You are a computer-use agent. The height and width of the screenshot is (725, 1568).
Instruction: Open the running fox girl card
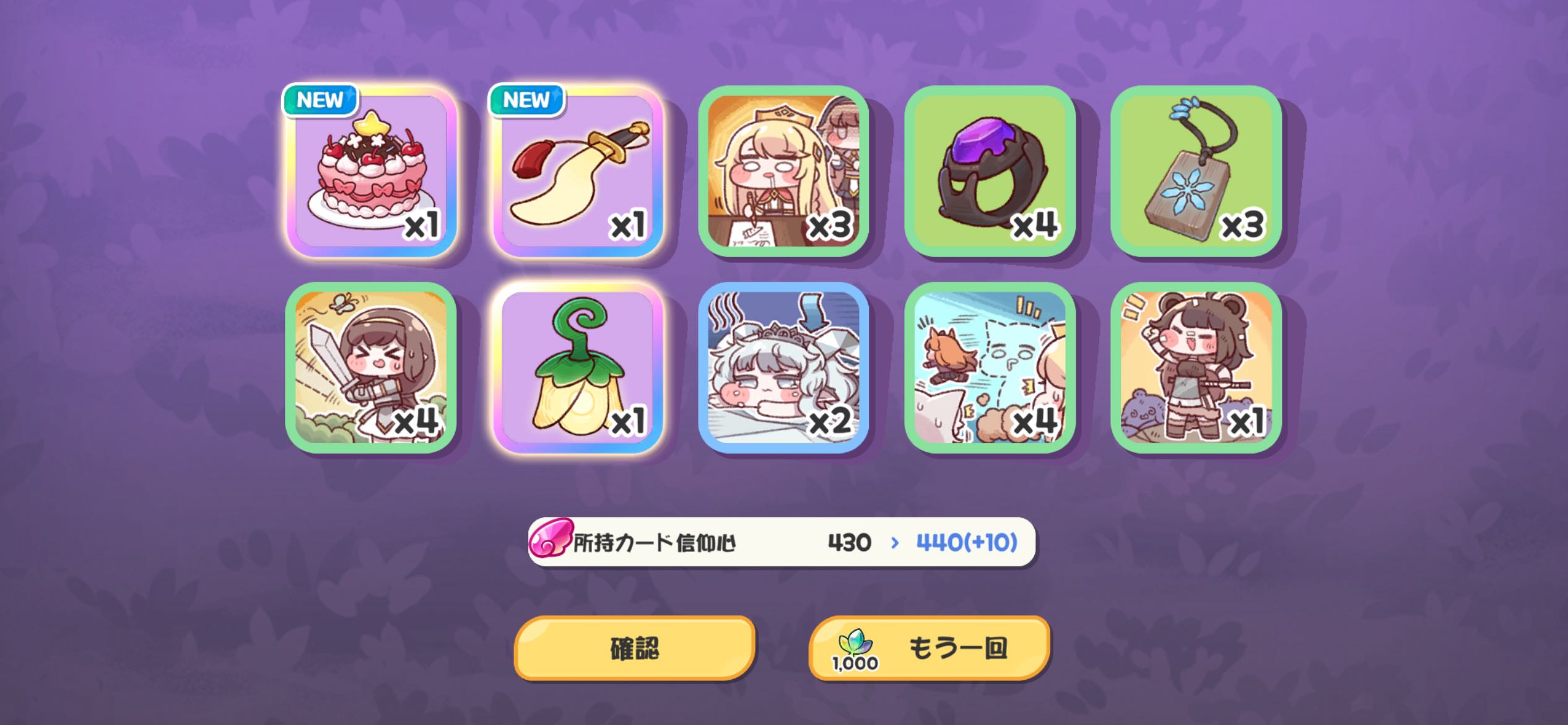[990, 367]
